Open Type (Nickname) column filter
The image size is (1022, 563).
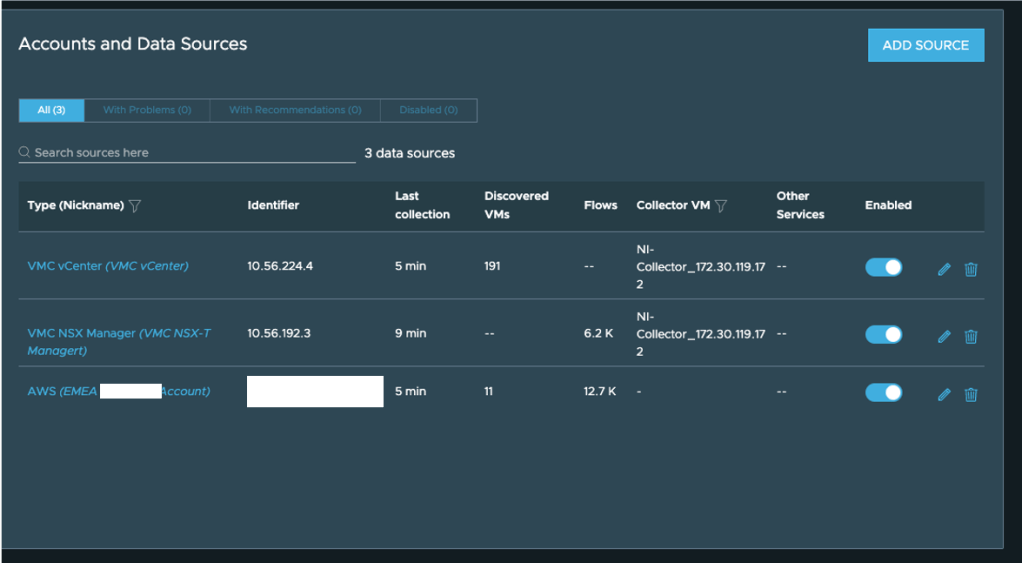[x=135, y=206]
